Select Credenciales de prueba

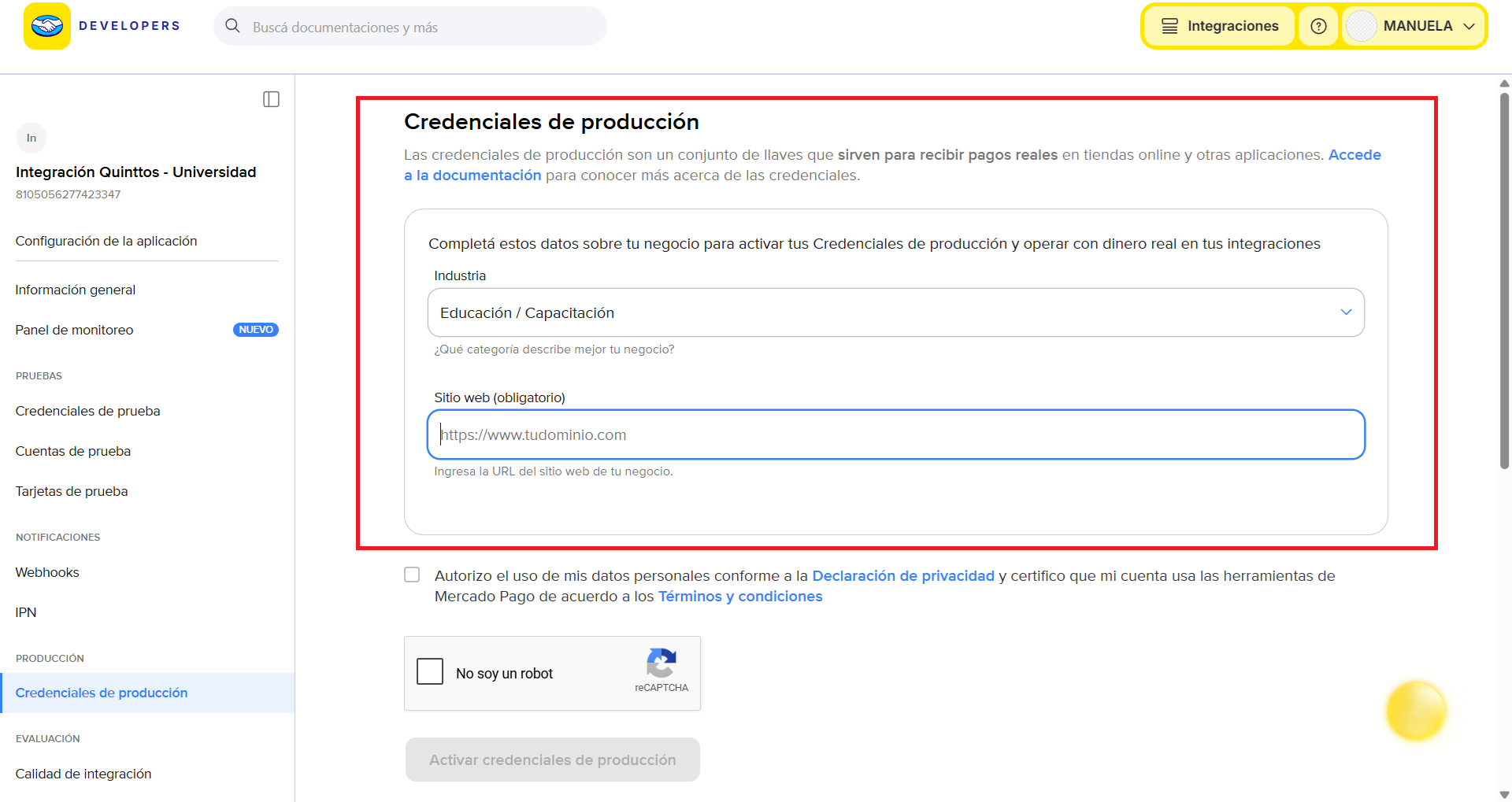click(x=88, y=411)
